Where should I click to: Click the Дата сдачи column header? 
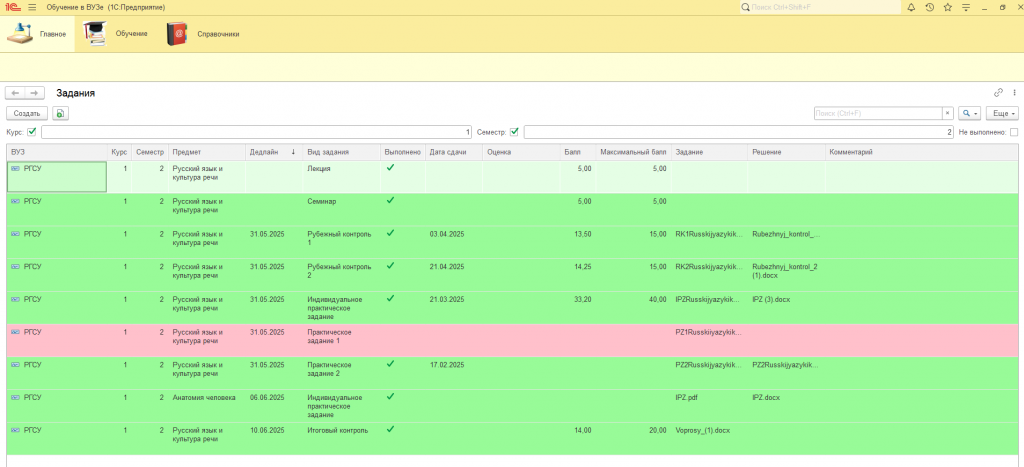point(454,152)
